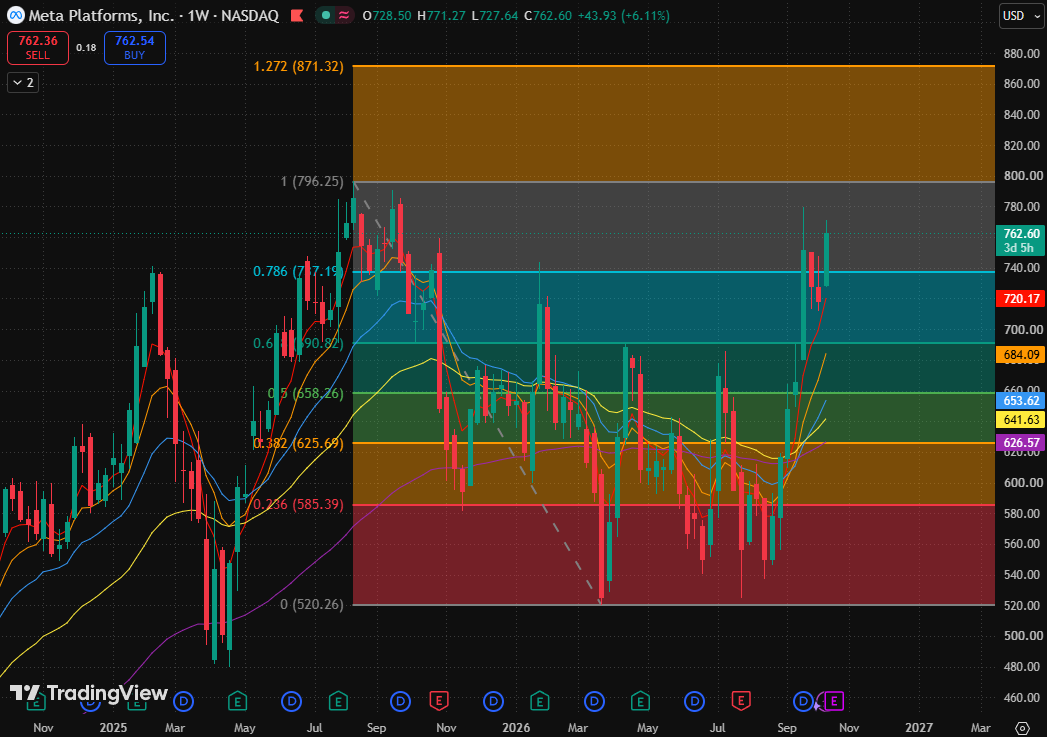Viewport: 1047px width, 737px height.
Task: Open the red earnings marker near Nov 2025
Action: (x=439, y=701)
